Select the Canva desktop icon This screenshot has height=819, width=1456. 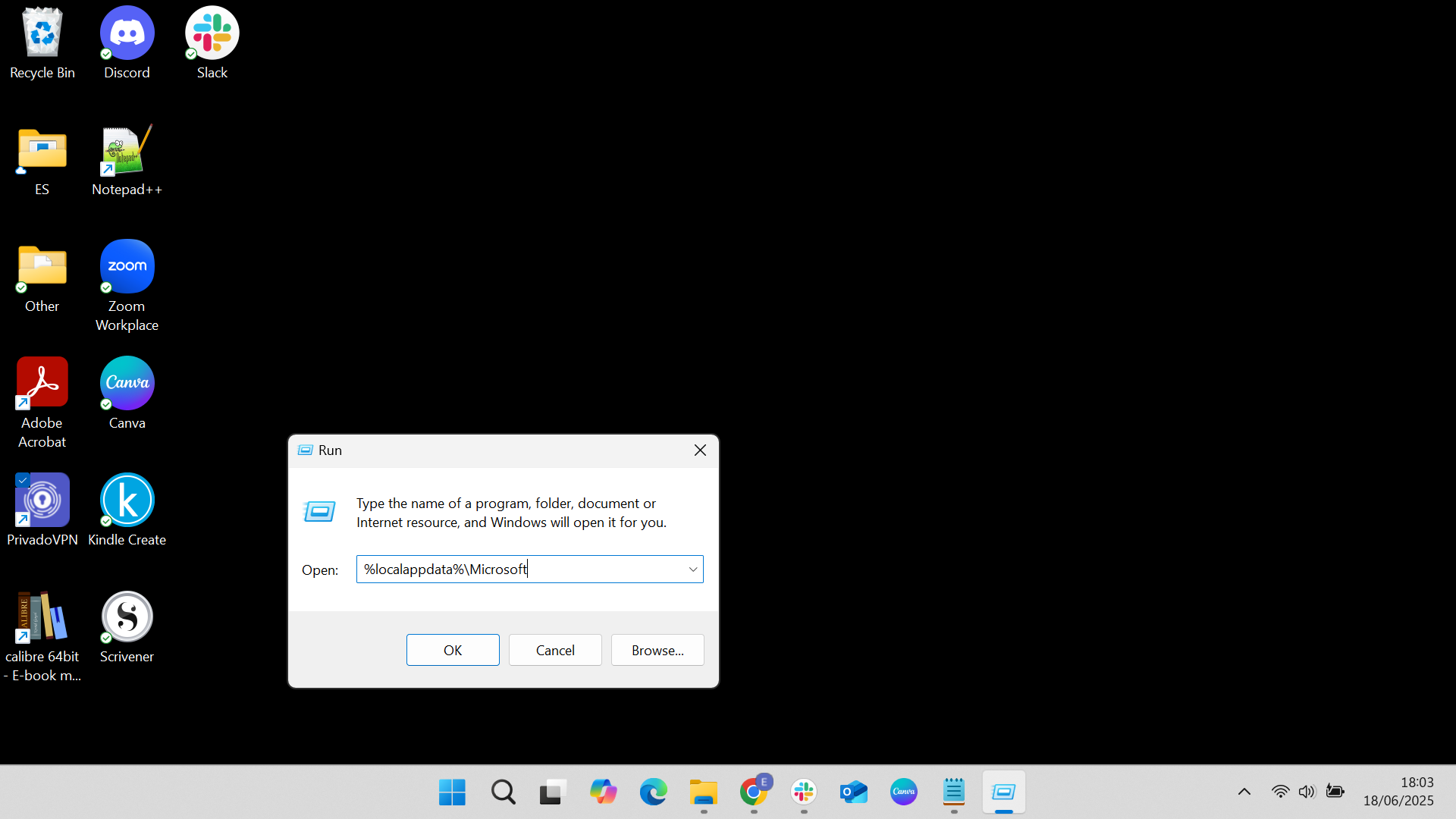127,394
